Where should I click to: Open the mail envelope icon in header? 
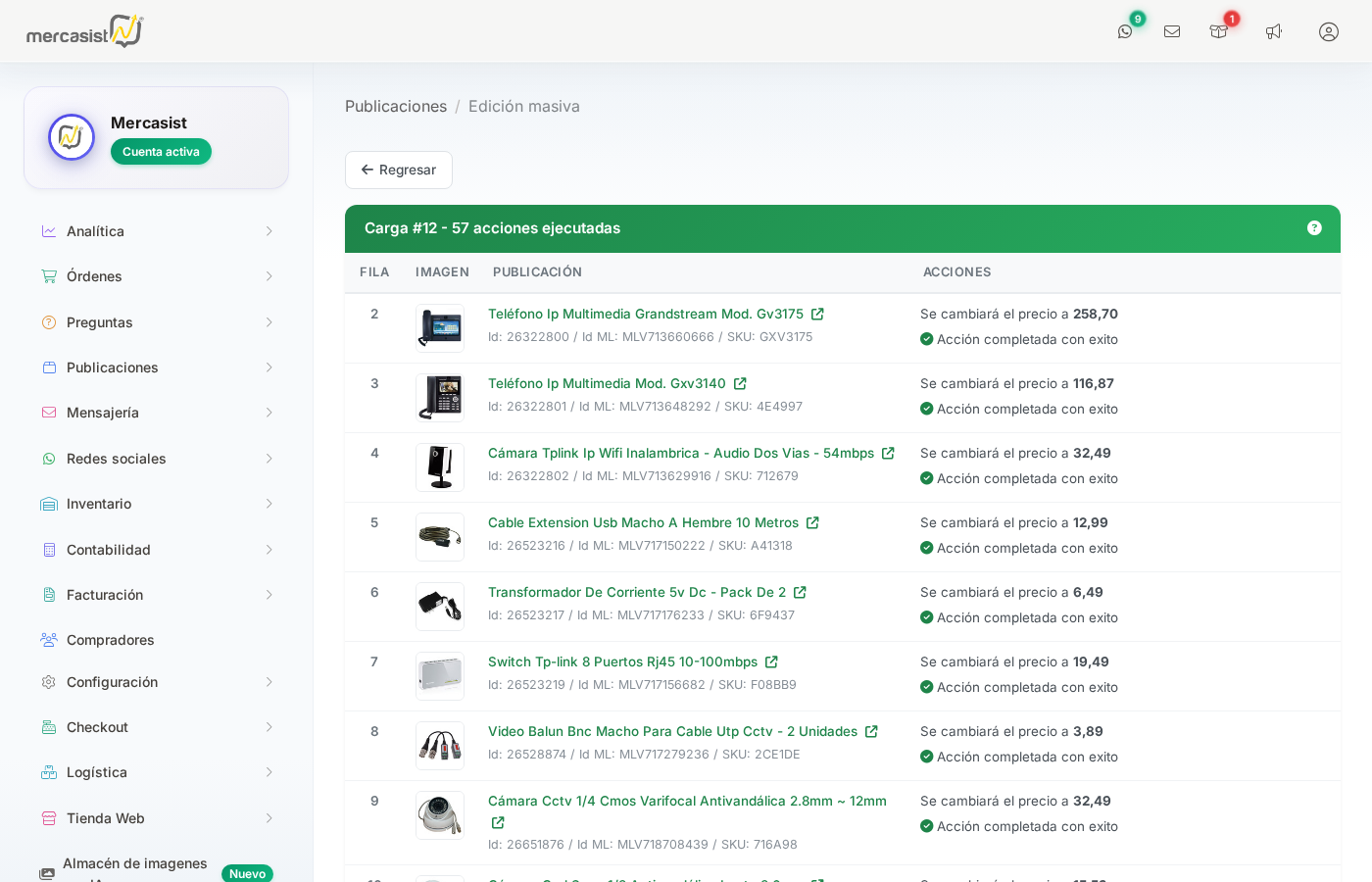click(1172, 31)
